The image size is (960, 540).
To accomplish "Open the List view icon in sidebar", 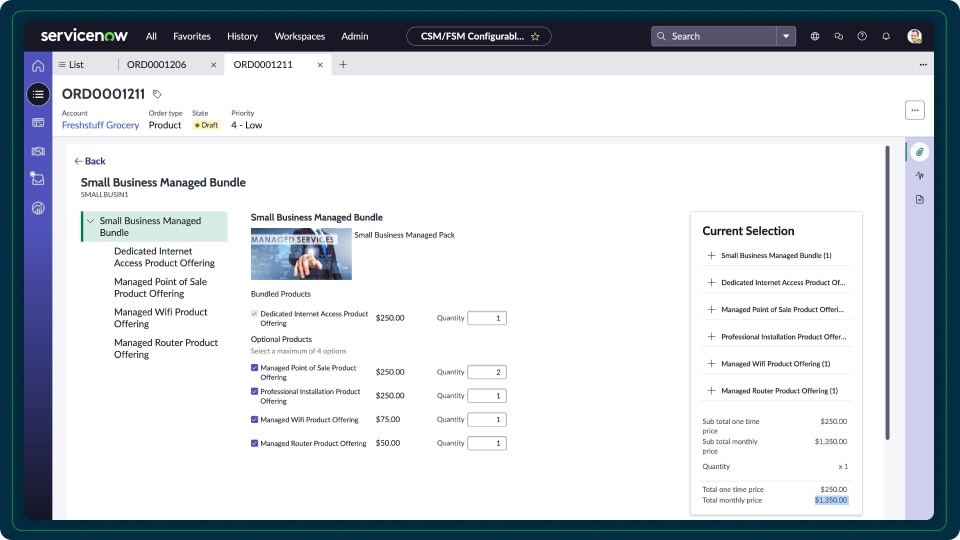I will tap(38, 94).
